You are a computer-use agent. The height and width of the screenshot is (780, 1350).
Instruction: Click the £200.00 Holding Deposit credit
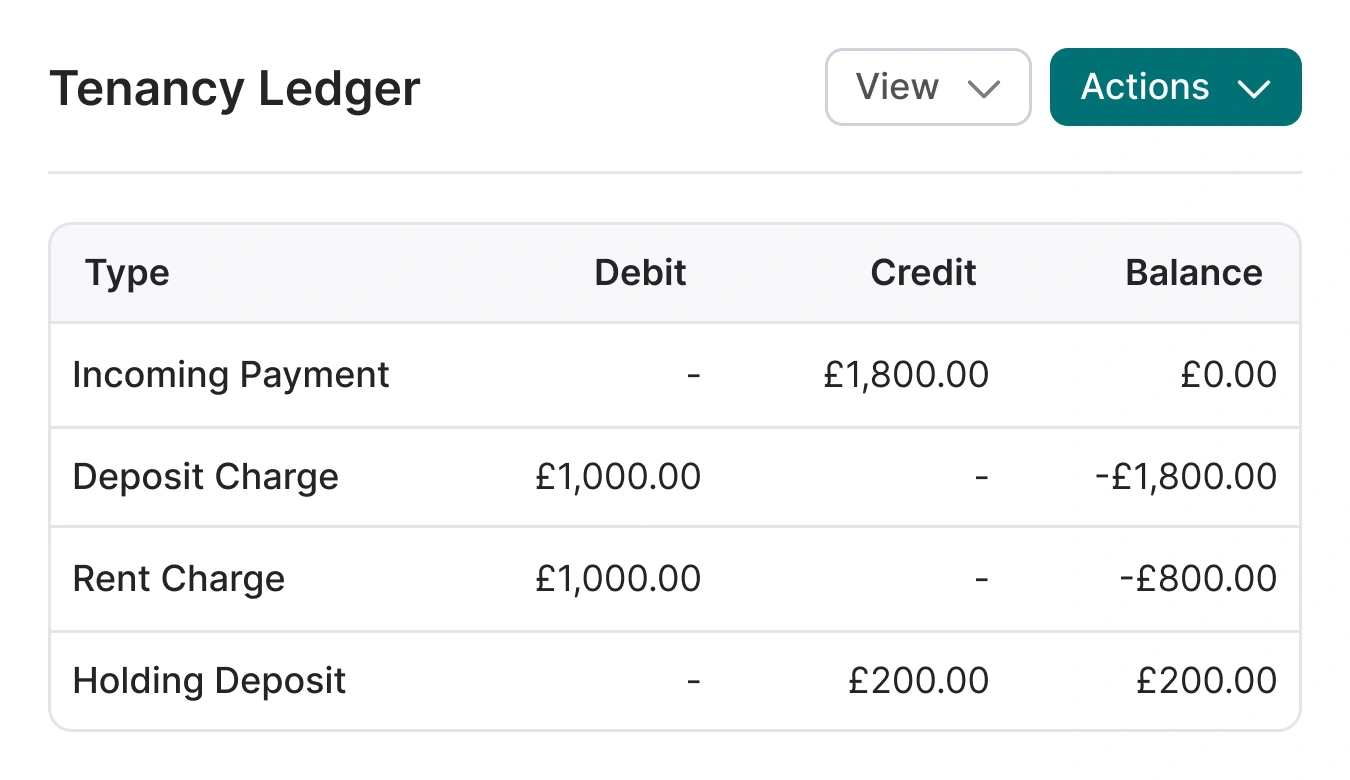click(918, 681)
